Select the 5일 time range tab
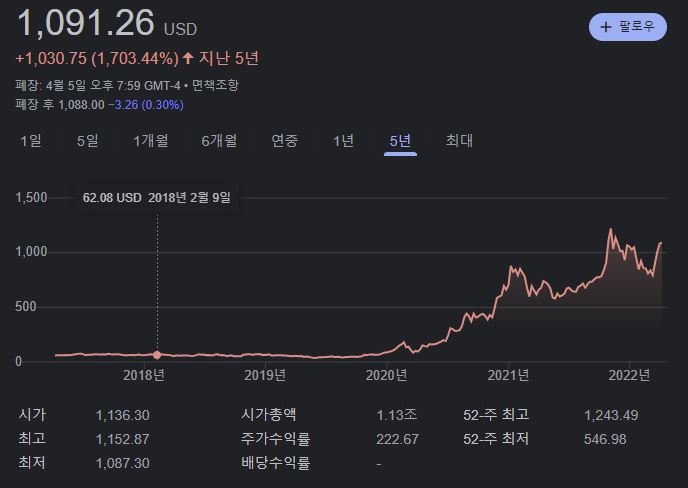The height and width of the screenshot is (488, 688). tap(88, 141)
